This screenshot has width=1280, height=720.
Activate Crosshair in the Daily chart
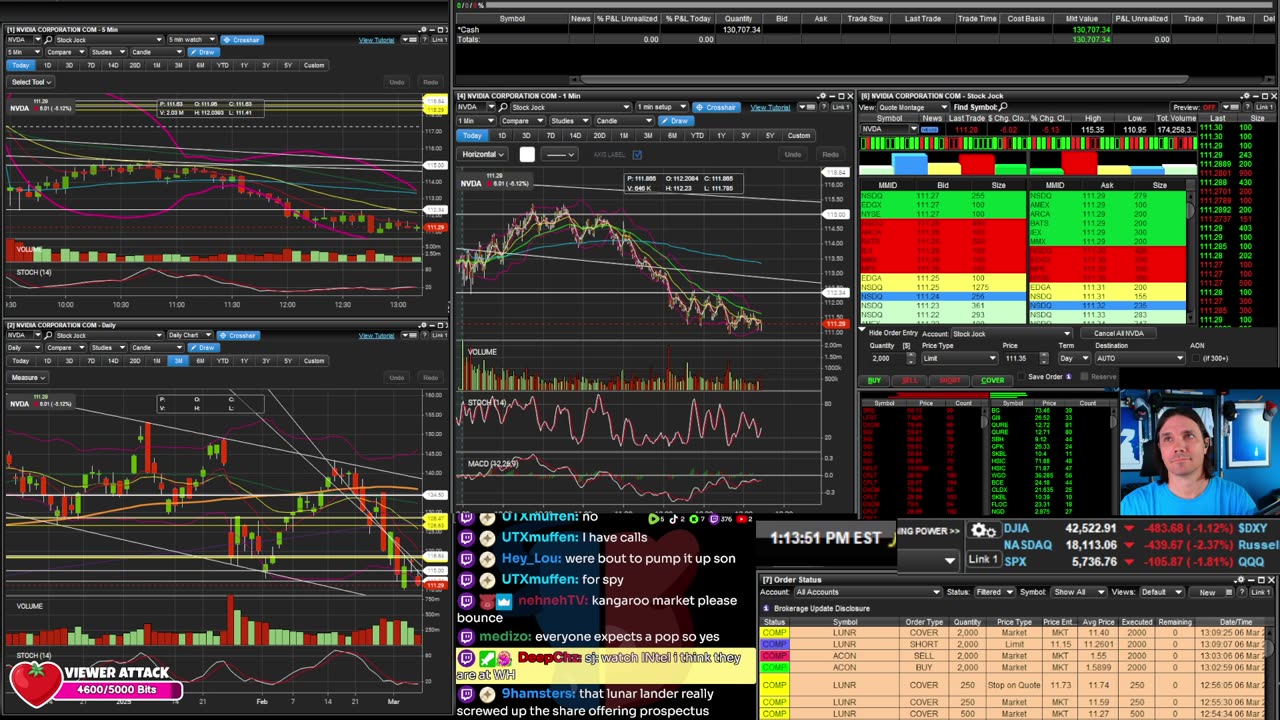[x=238, y=335]
